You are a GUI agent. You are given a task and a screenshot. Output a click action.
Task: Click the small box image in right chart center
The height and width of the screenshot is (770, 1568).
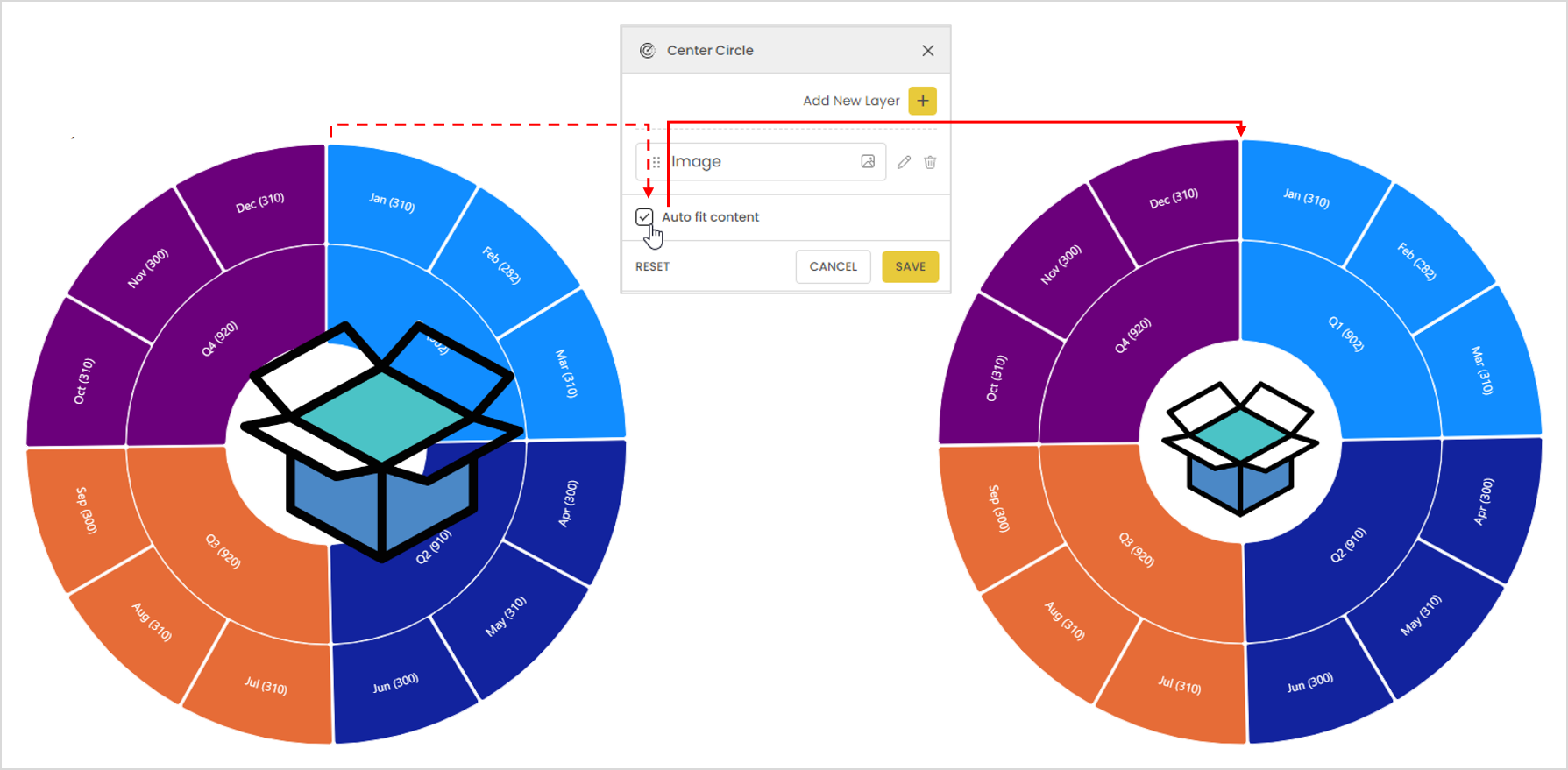(x=1239, y=448)
